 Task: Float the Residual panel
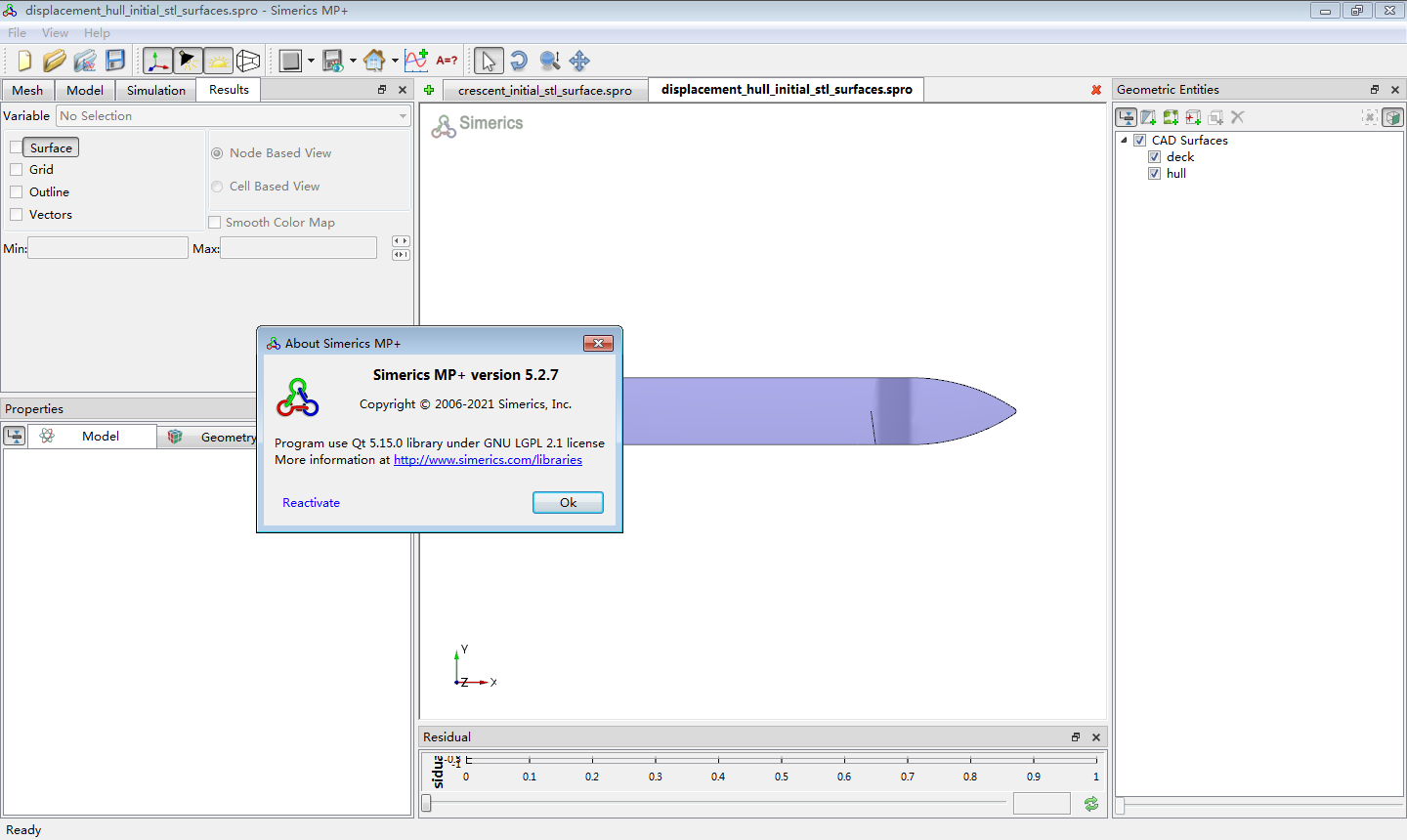pos(1076,737)
